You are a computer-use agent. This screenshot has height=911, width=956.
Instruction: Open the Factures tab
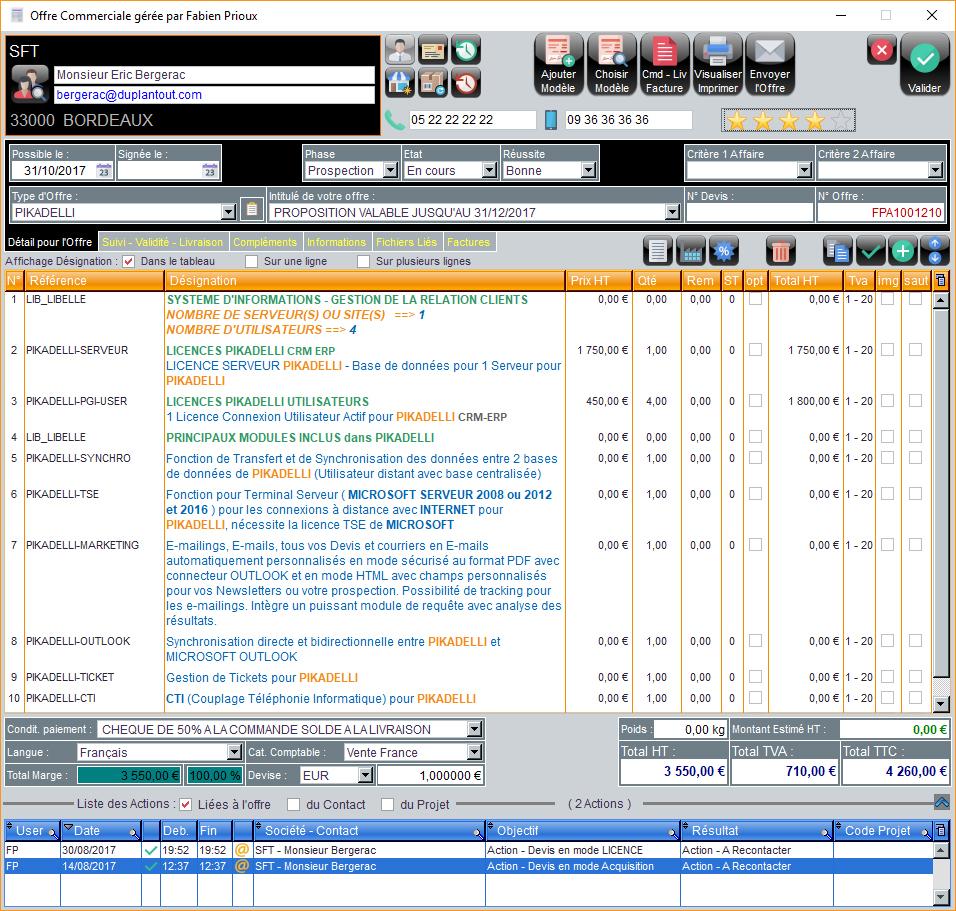(468, 242)
